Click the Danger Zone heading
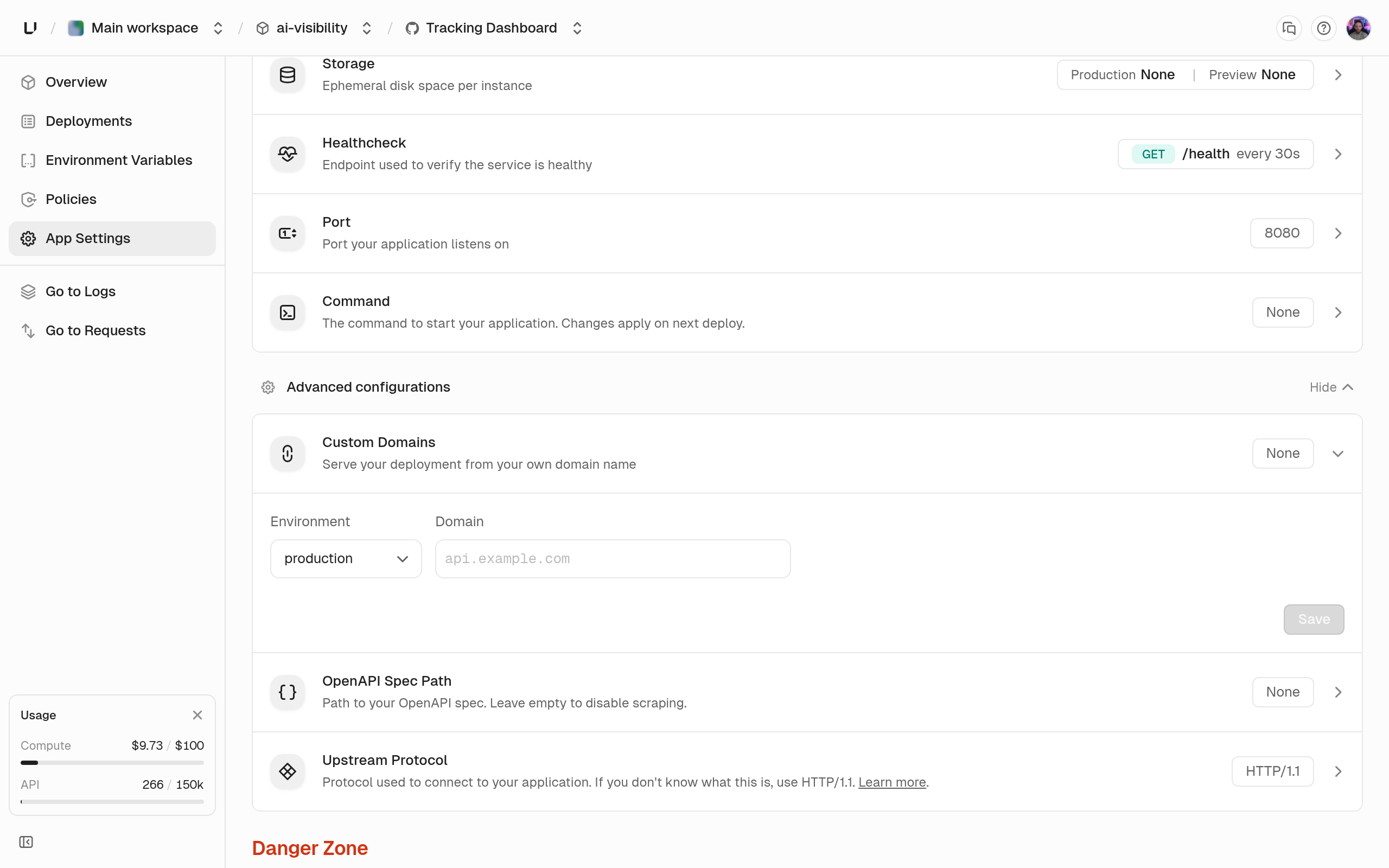Image resolution: width=1389 pixels, height=868 pixels. [310, 848]
